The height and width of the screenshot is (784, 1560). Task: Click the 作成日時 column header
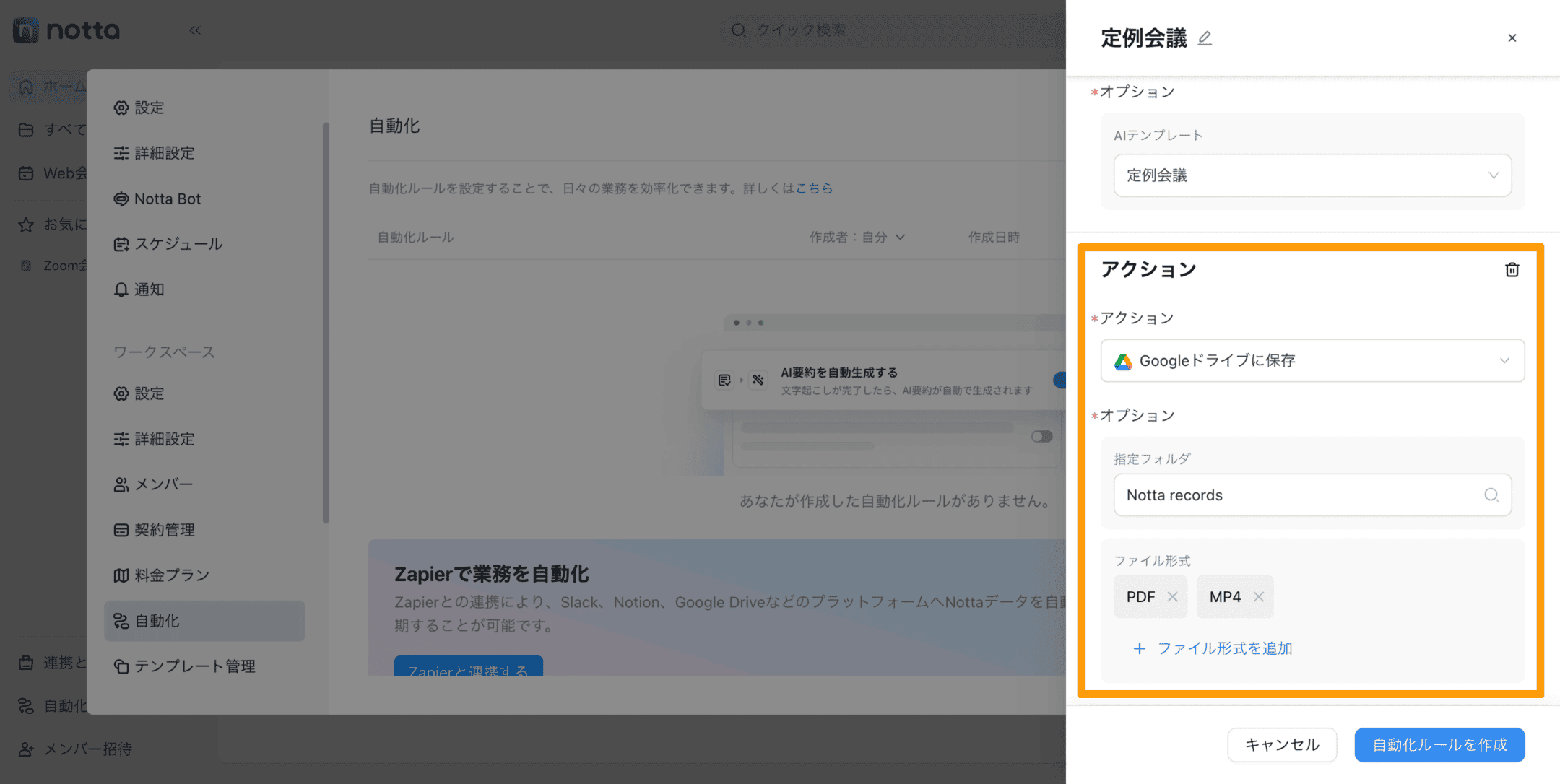click(x=994, y=238)
